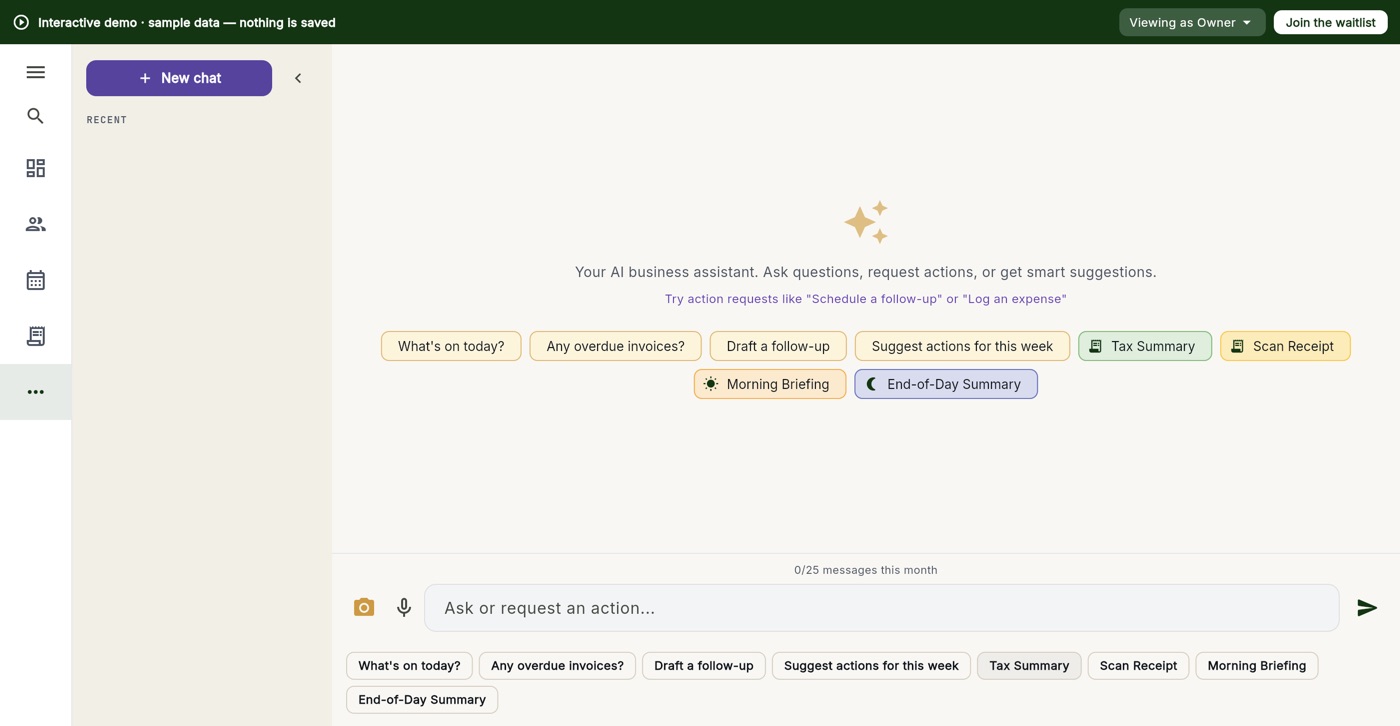Click bottom Tax Summary quick reply
The height and width of the screenshot is (726, 1400).
tap(1029, 666)
